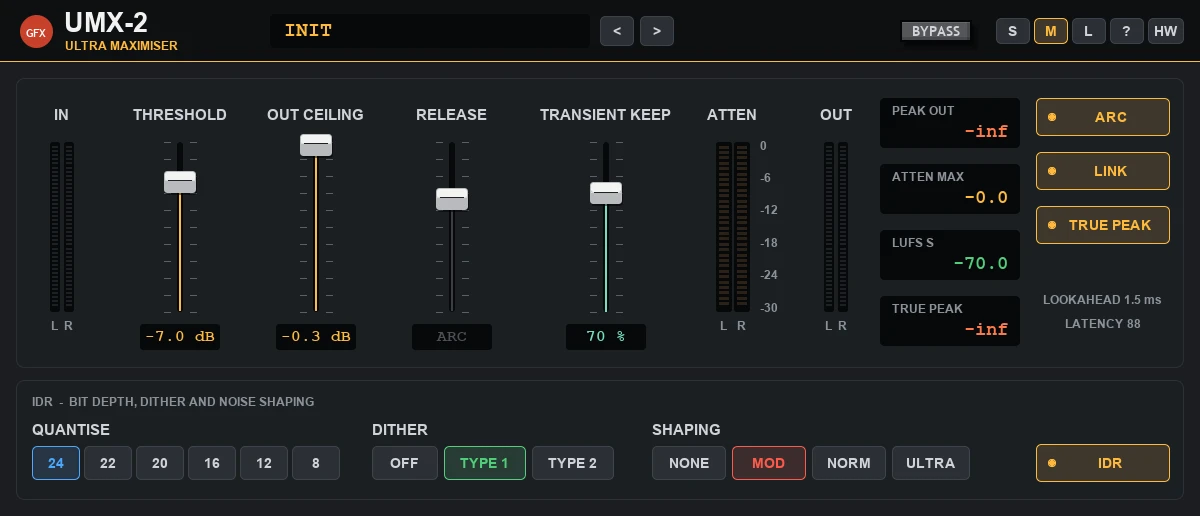Viewport: 1200px width, 516px height.
Task: Click the out ceiling -0.3 dB field
Action: [x=316, y=337]
